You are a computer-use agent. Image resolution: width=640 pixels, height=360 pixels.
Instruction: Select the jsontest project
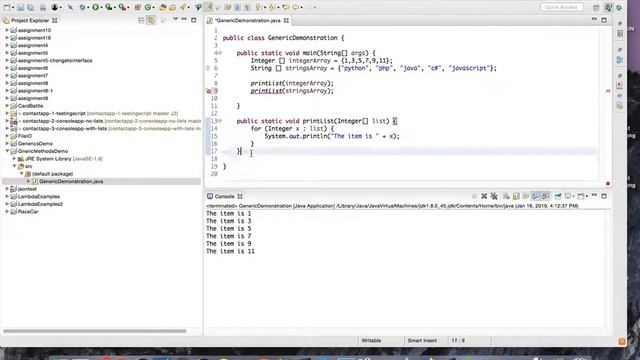[27, 189]
